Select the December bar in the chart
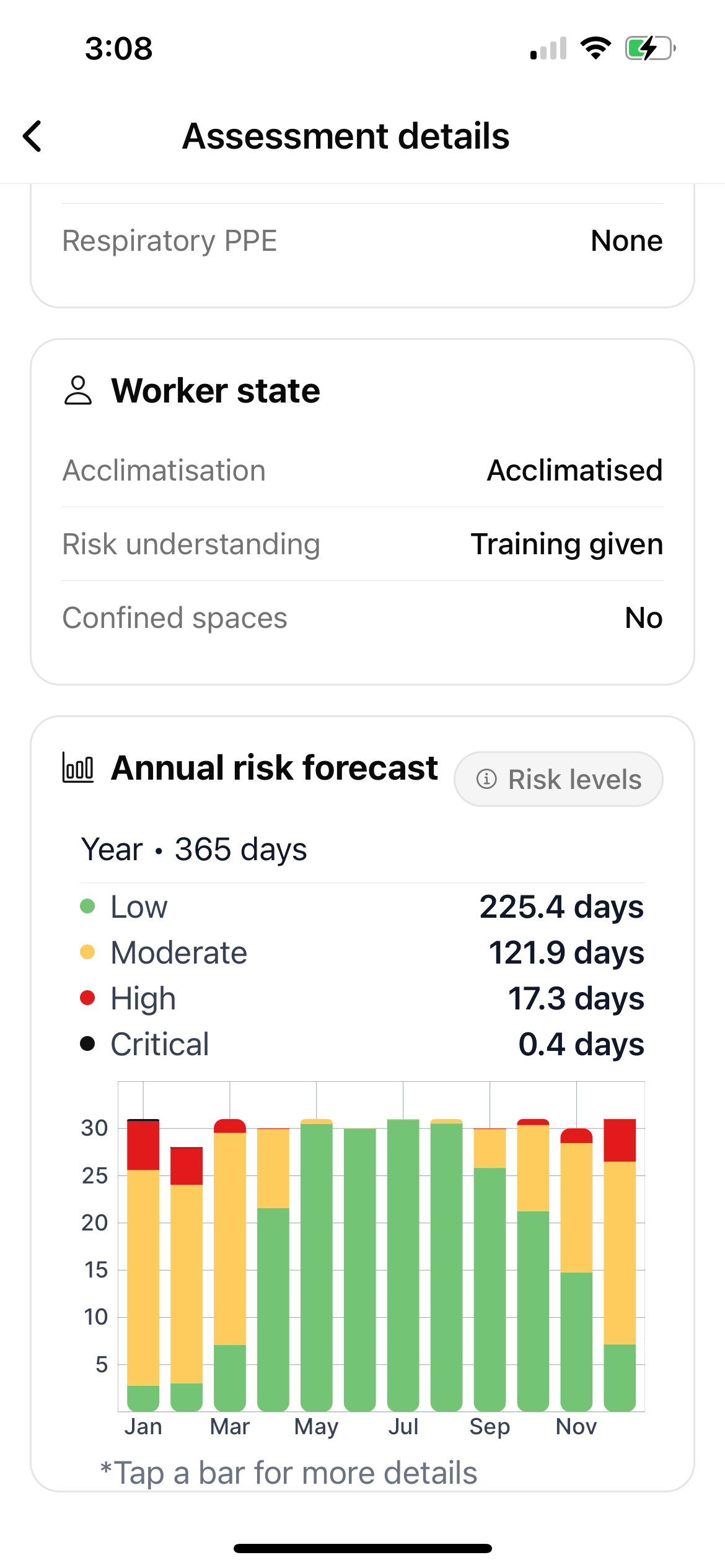 point(620,1265)
